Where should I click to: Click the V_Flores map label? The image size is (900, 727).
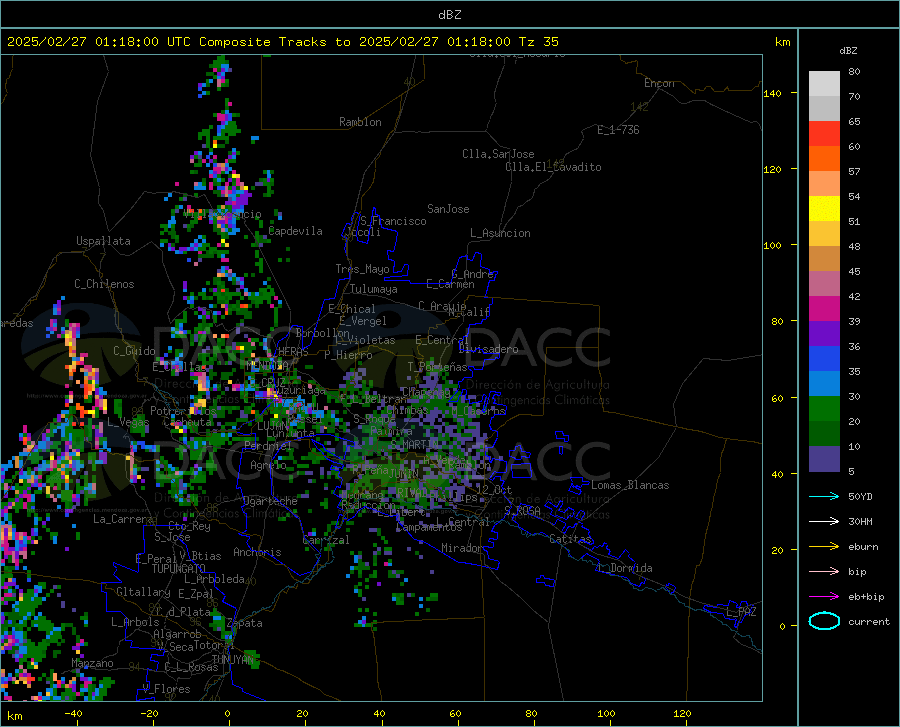pyautogui.click(x=166, y=689)
